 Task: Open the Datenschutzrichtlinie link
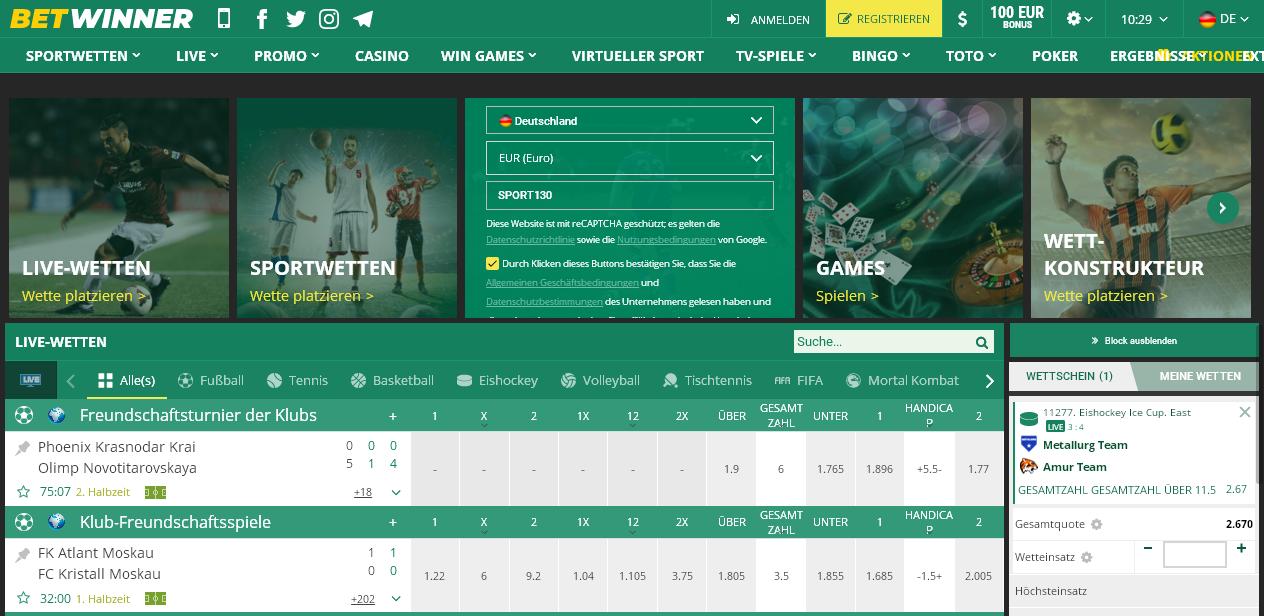[x=530, y=240]
